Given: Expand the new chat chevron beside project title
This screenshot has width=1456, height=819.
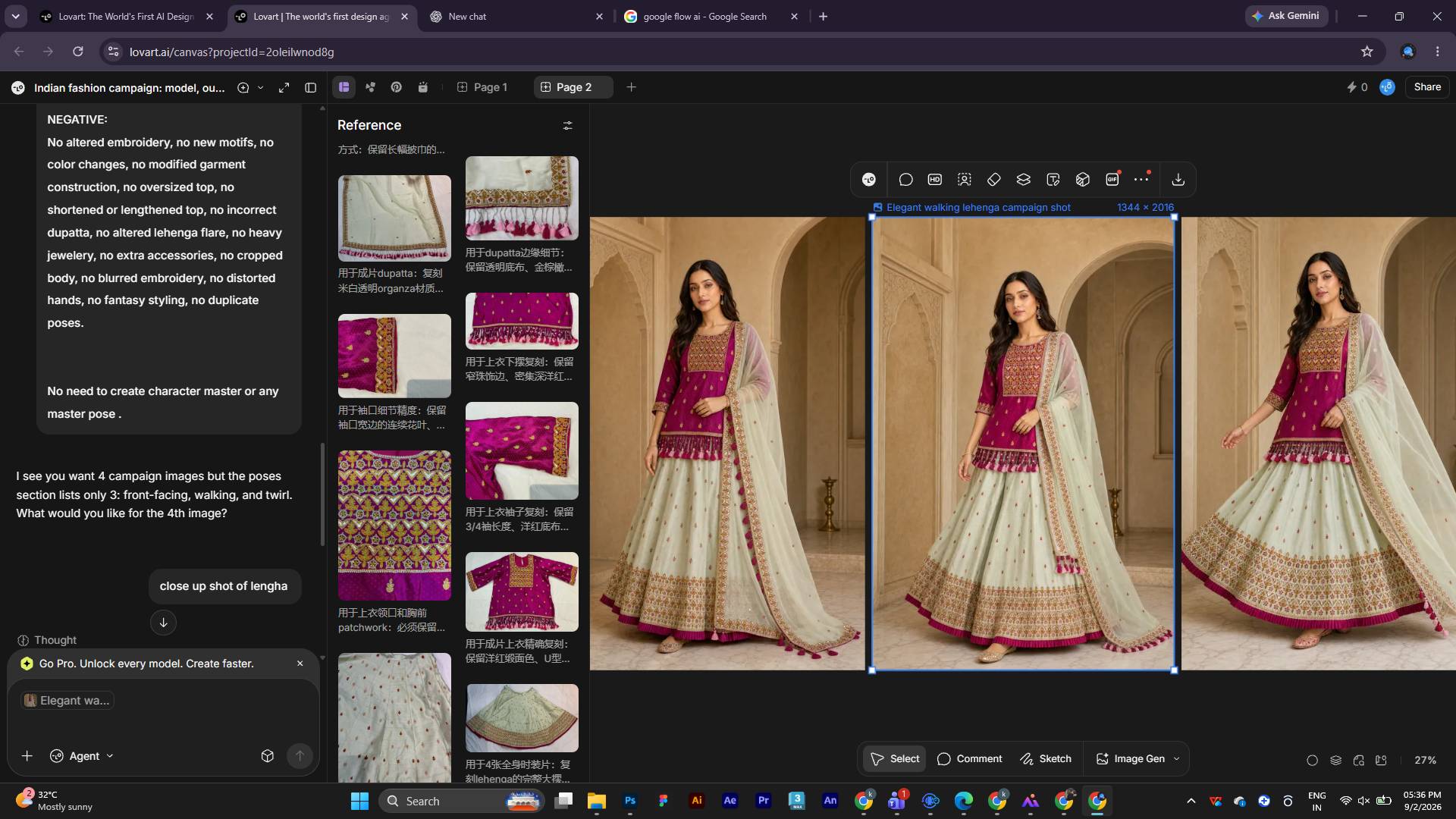Looking at the screenshot, I should pyautogui.click(x=261, y=88).
